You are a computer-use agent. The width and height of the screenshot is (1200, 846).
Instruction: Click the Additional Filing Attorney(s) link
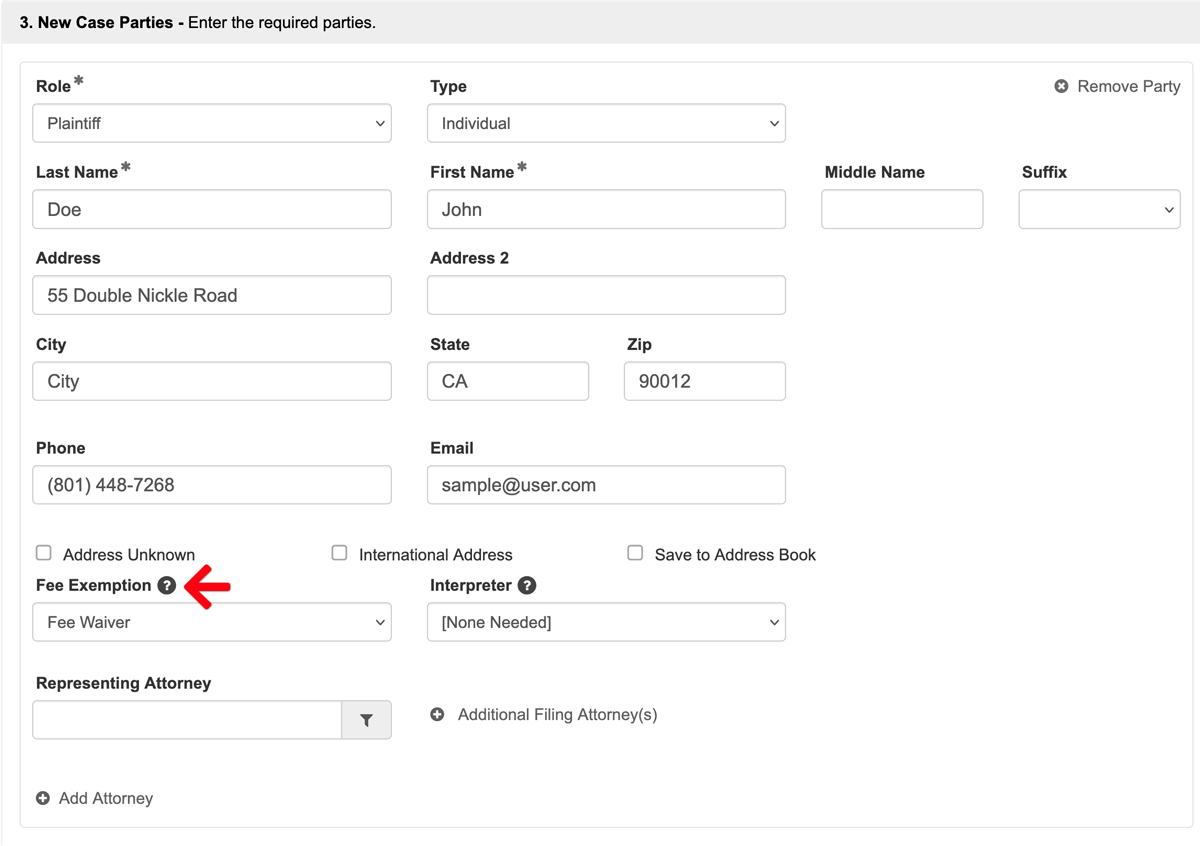click(x=557, y=715)
